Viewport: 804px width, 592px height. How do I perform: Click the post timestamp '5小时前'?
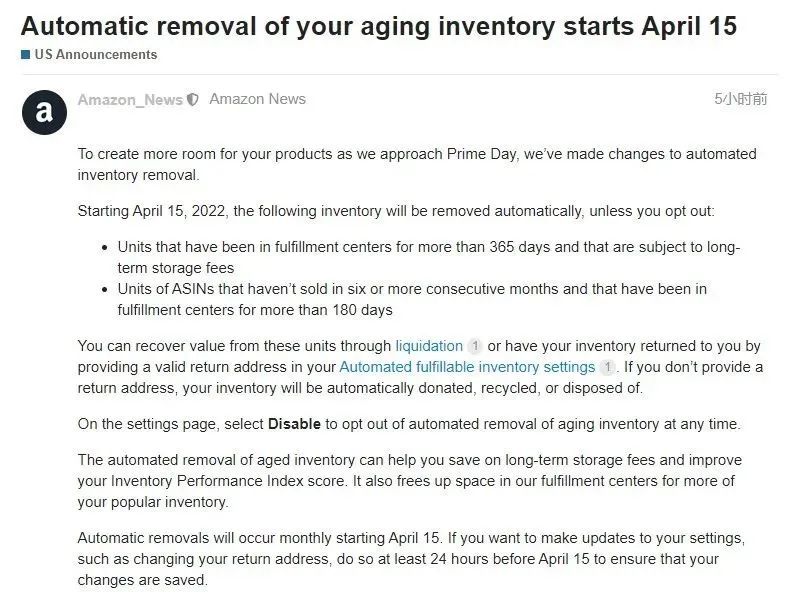(740, 99)
